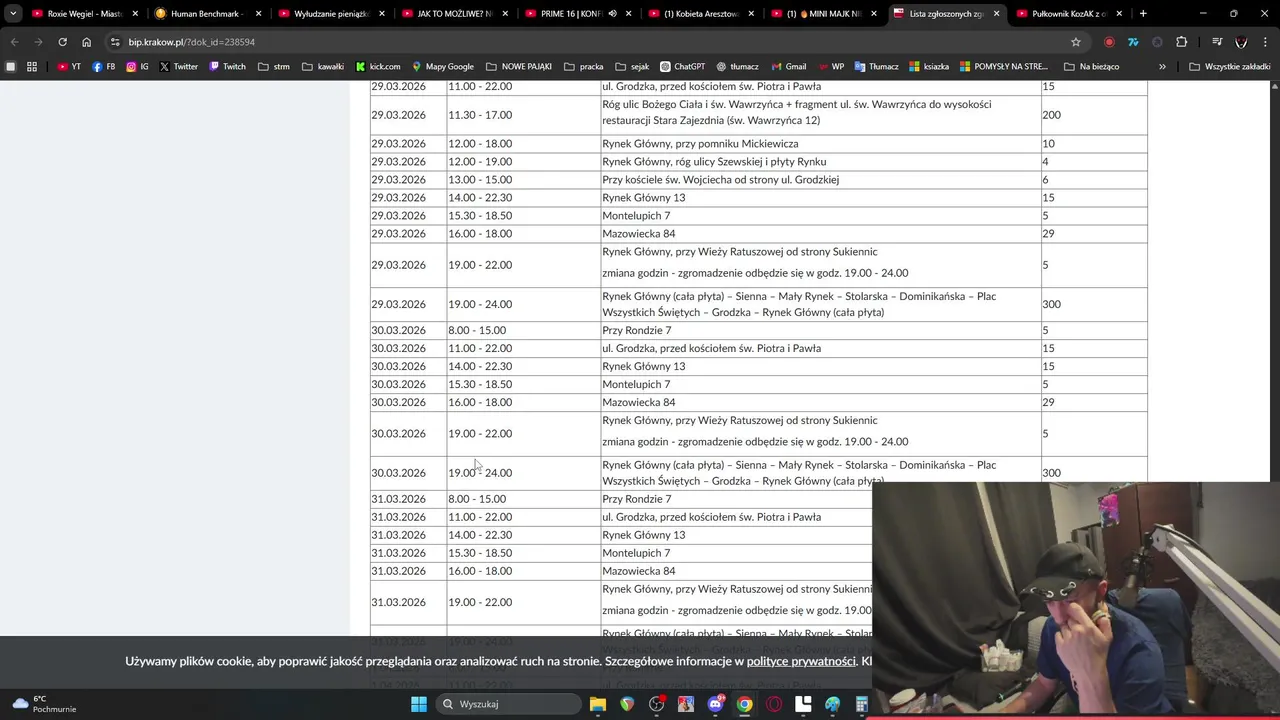Expand the NOWE PAJĄKI folder
Image resolution: width=1280 pixels, height=720 pixels.
coord(518,66)
